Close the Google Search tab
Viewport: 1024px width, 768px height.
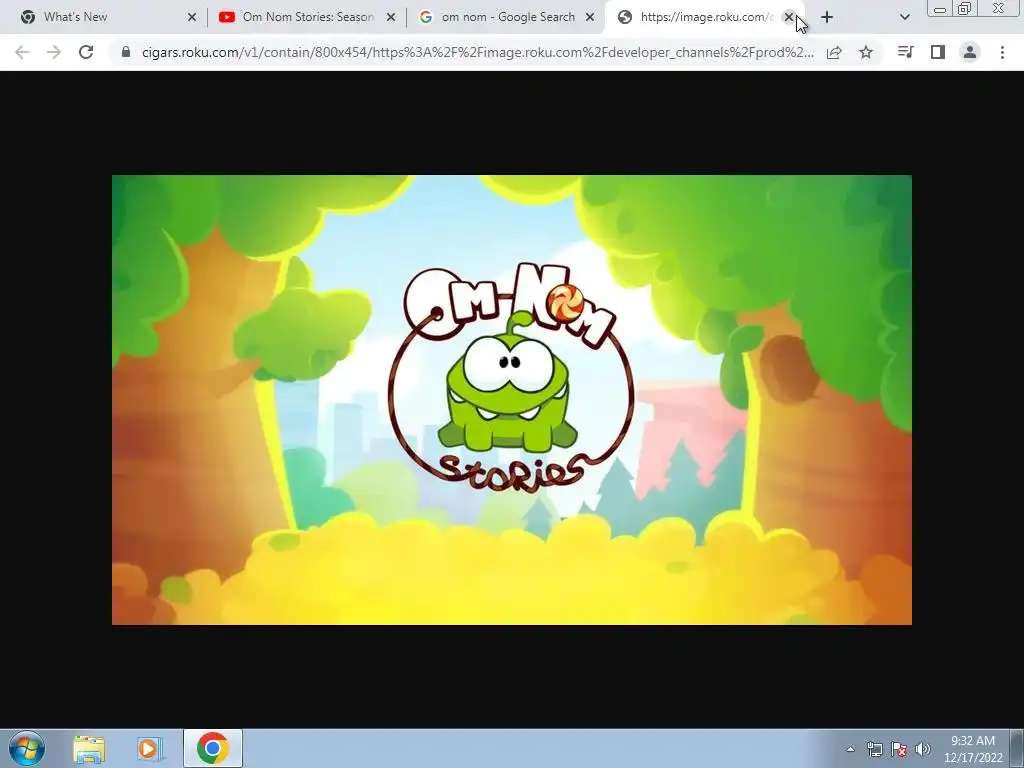click(590, 18)
